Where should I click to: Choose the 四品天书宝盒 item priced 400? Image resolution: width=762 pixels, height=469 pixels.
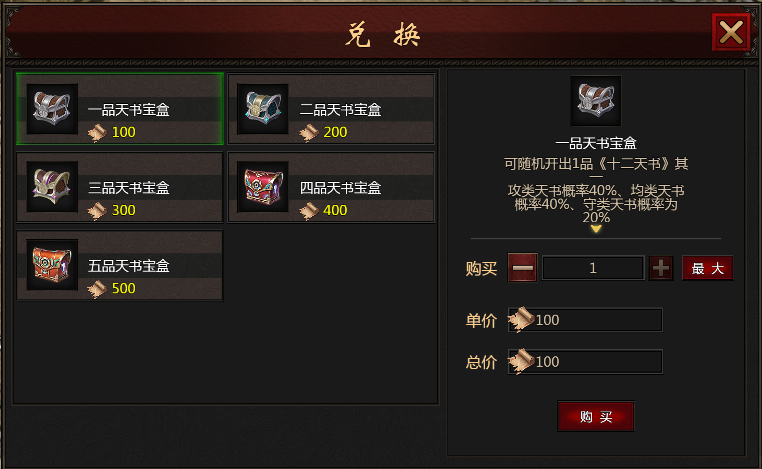[331, 187]
